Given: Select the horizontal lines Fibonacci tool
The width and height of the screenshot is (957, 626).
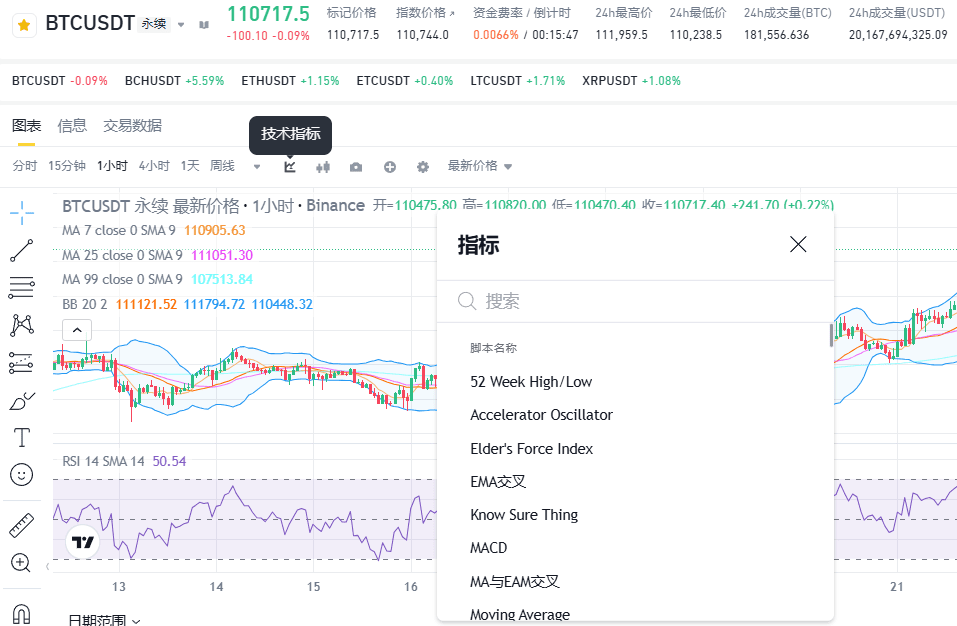Looking at the screenshot, I should [22, 287].
